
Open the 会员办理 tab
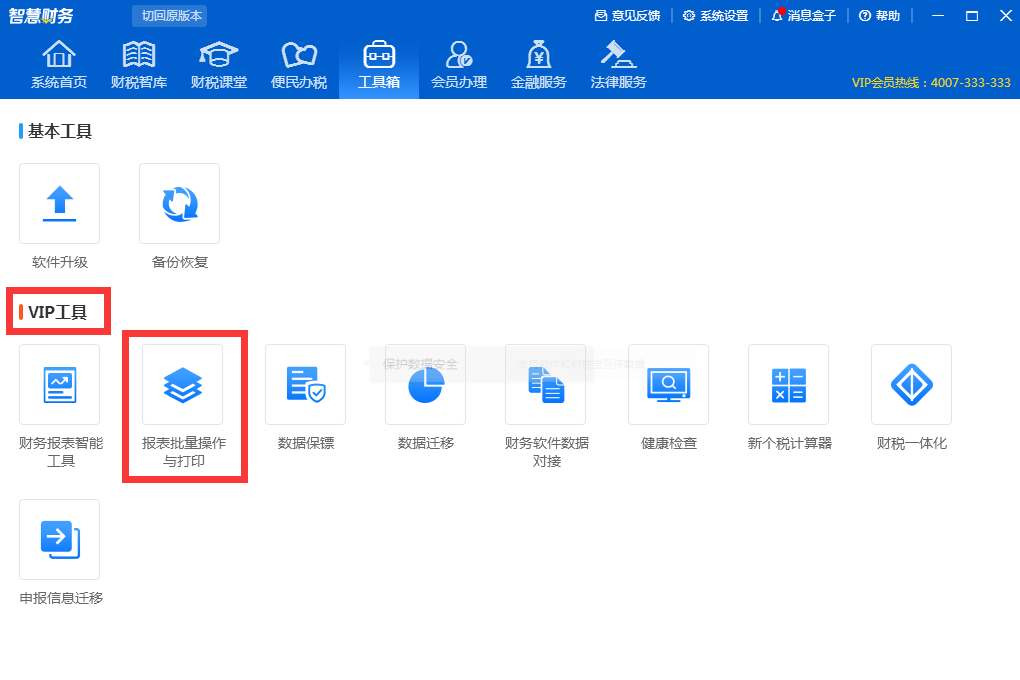pyautogui.click(x=458, y=63)
